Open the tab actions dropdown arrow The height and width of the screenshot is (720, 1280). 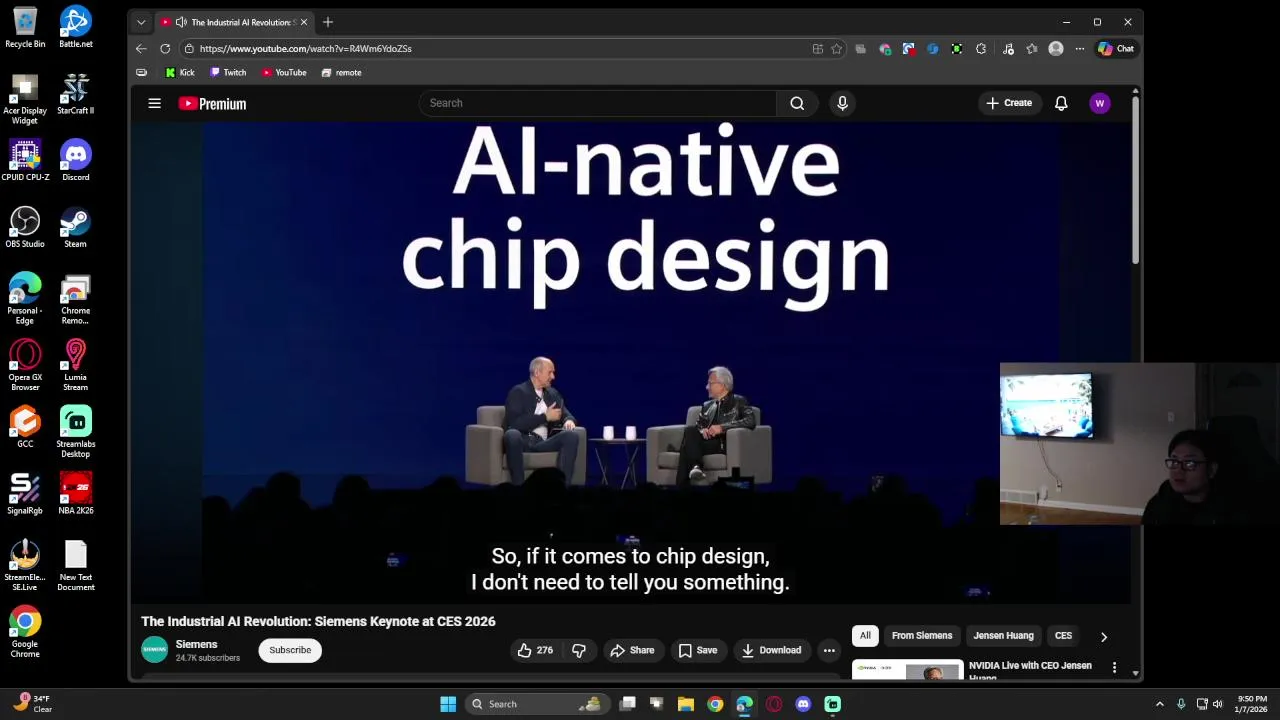pos(141,22)
